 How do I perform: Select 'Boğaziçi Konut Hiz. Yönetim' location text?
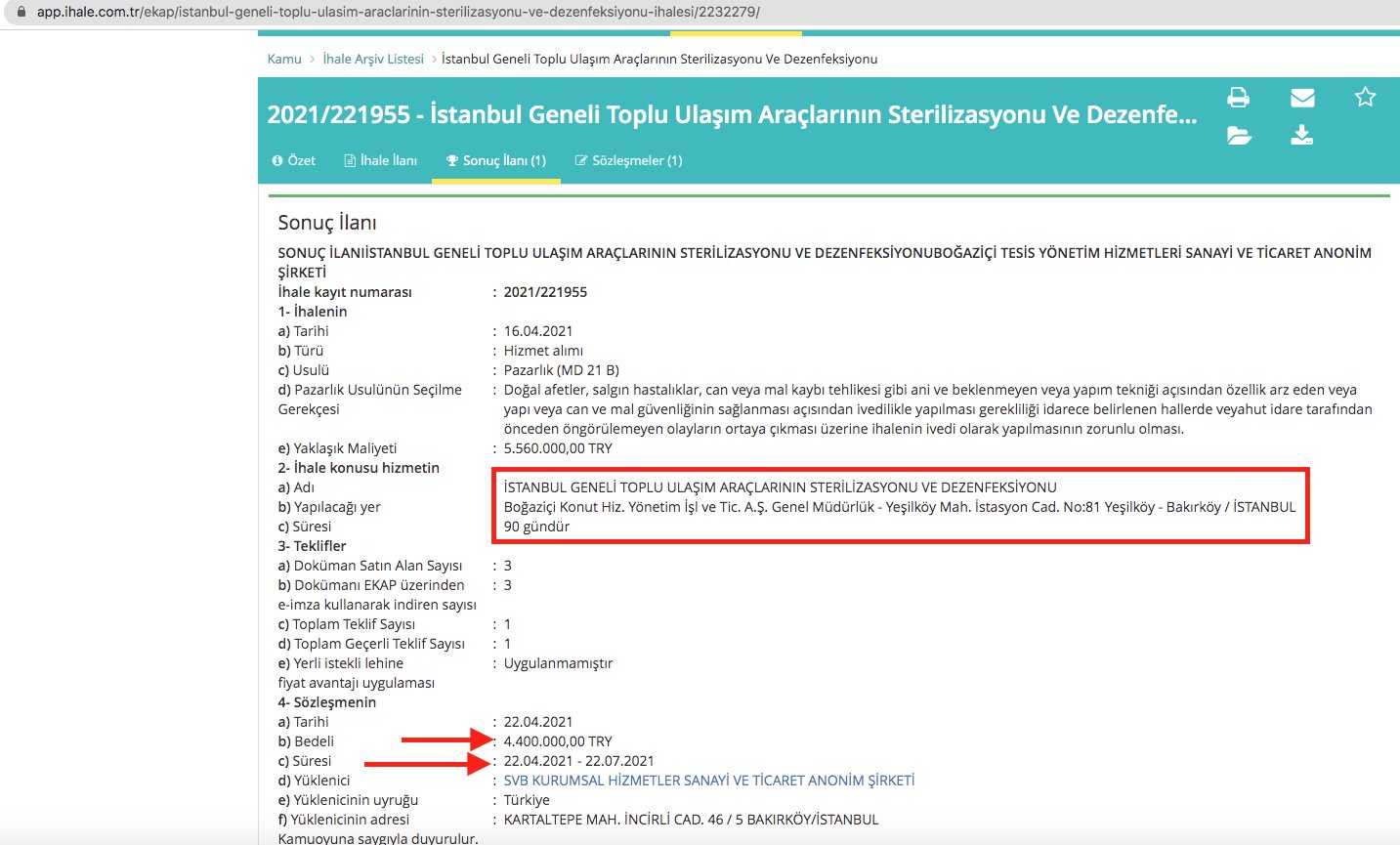coord(900,507)
